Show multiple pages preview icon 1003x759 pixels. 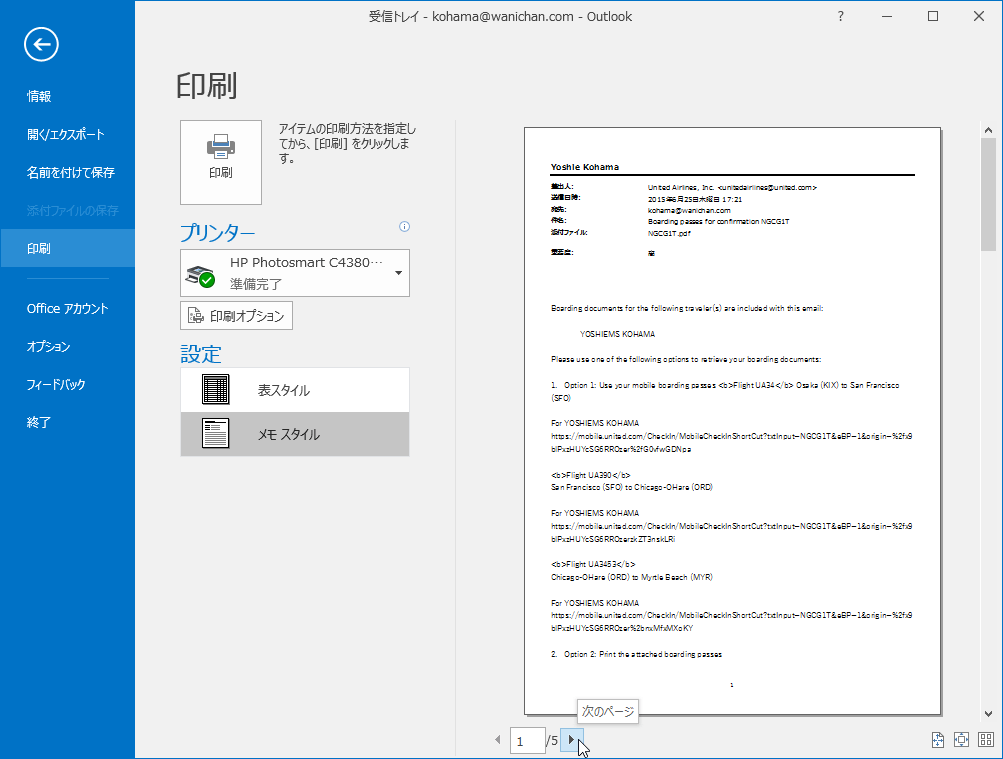986,740
